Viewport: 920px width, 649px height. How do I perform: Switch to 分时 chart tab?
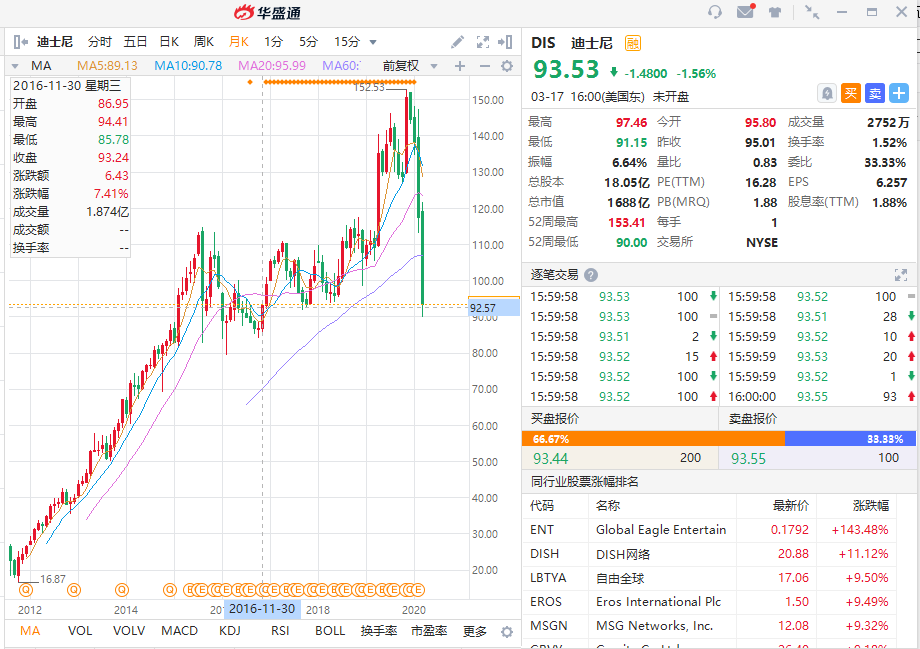(100, 42)
